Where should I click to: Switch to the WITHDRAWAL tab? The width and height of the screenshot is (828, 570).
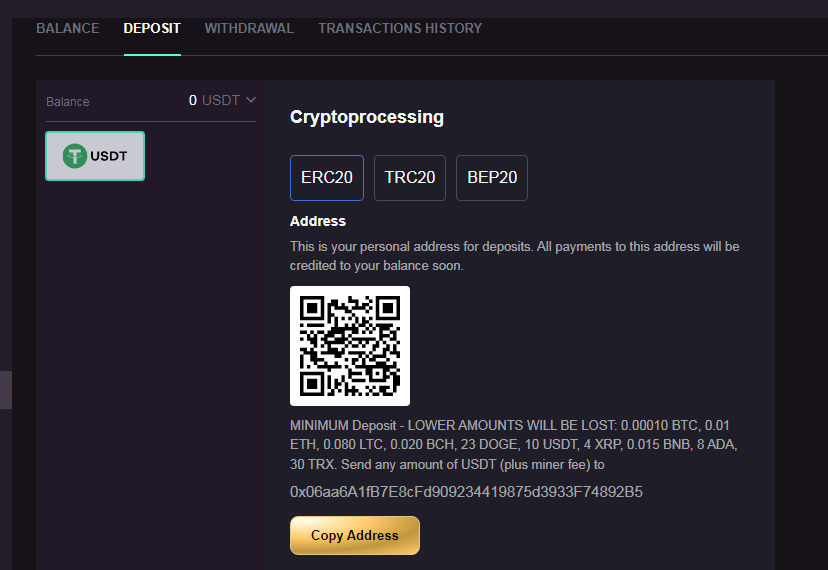249,28
